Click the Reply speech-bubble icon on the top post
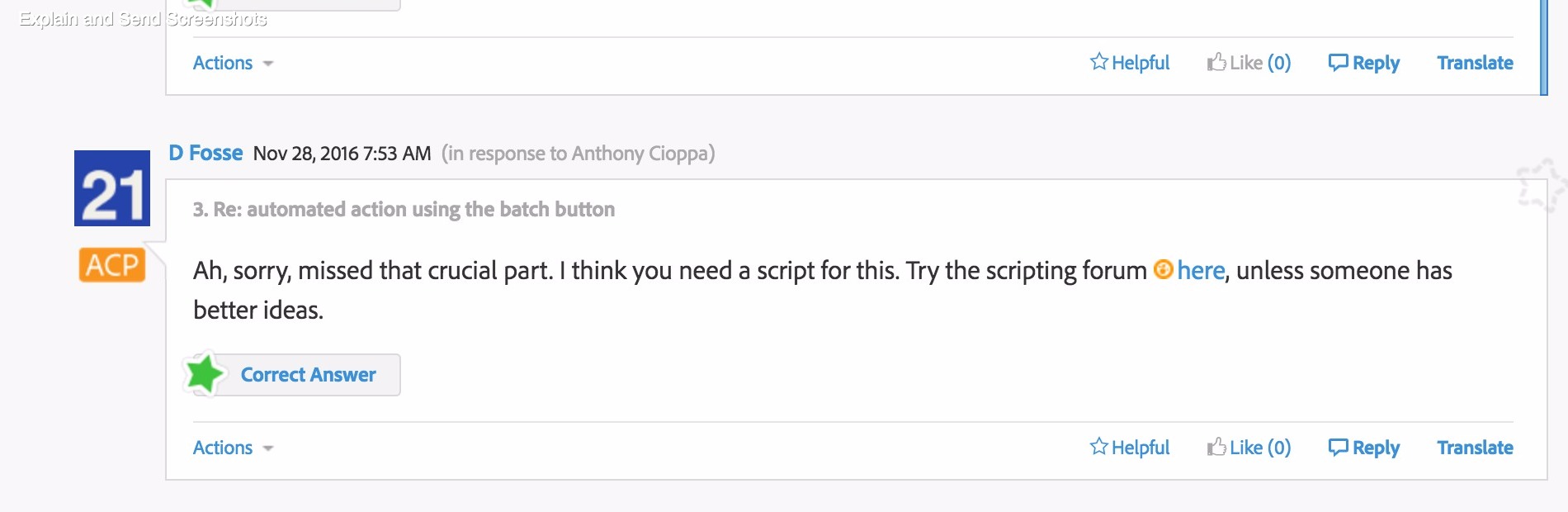 point(1339,62)
